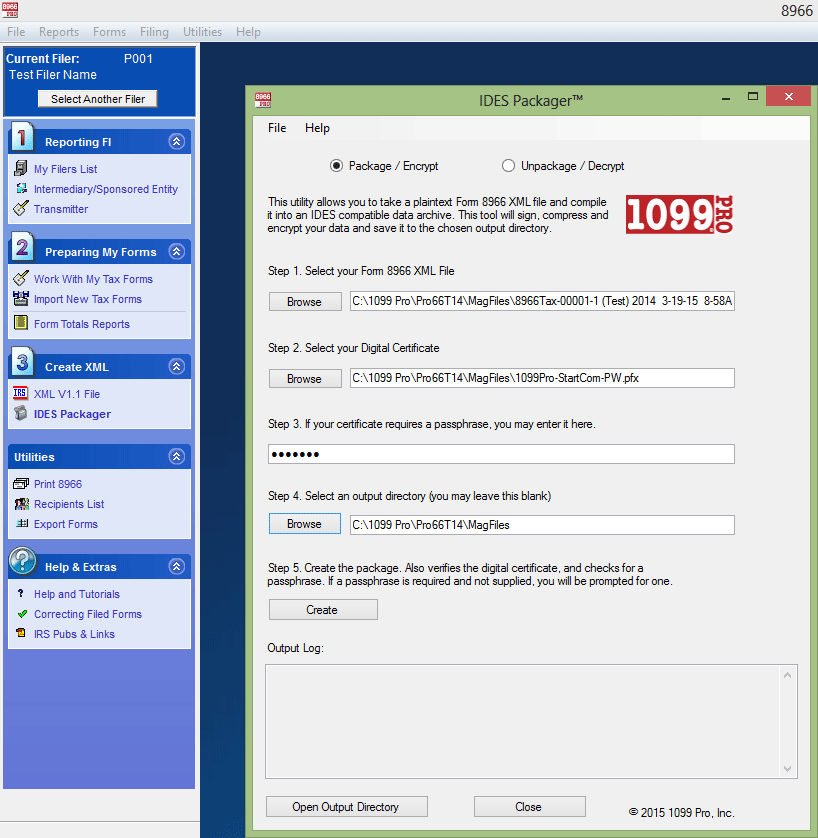This screenshot has width=818, height=838.
Task: Click the passphrase input field
Action: click(501, 454)
